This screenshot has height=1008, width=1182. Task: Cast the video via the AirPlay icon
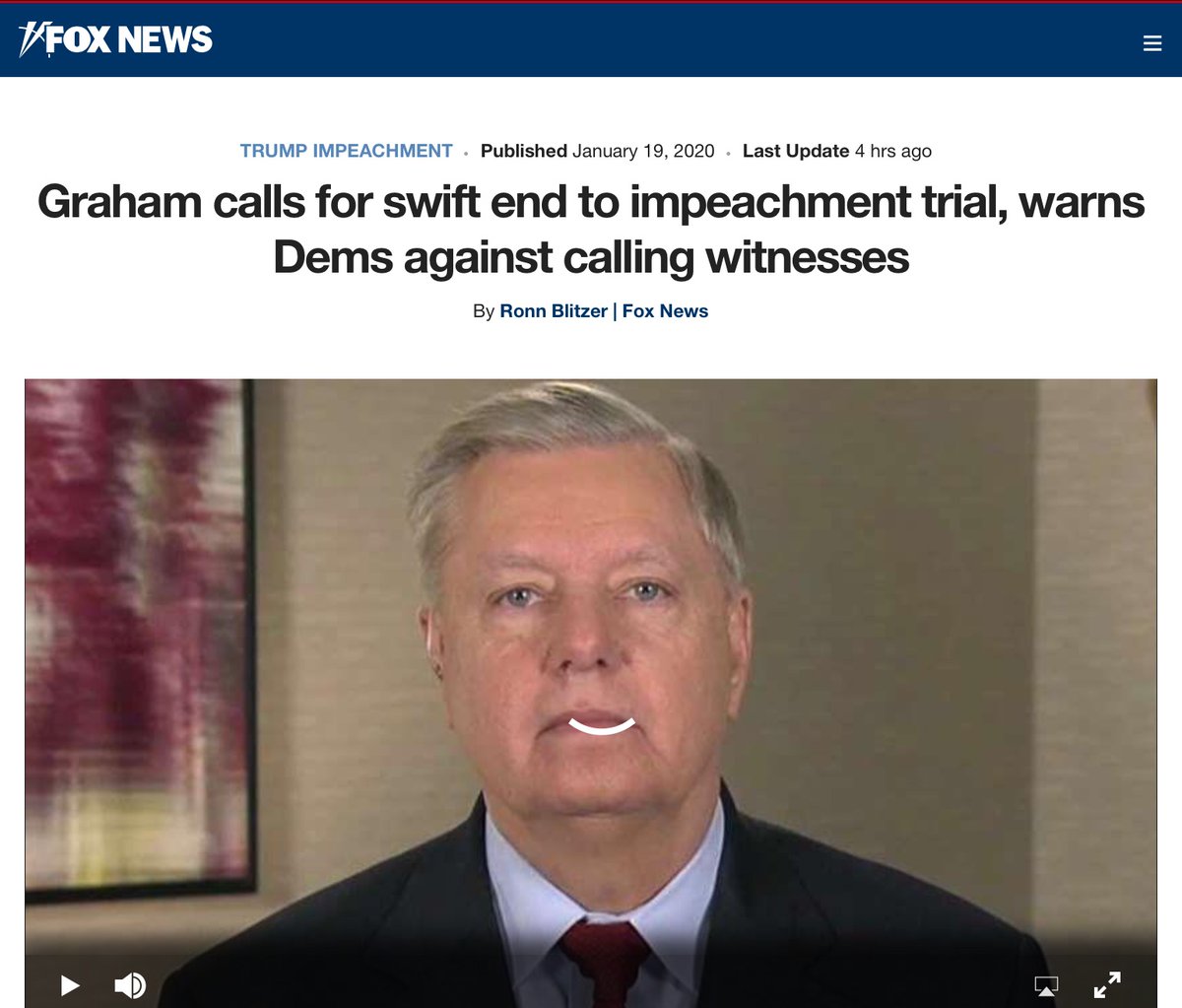tap(1046, 984)
